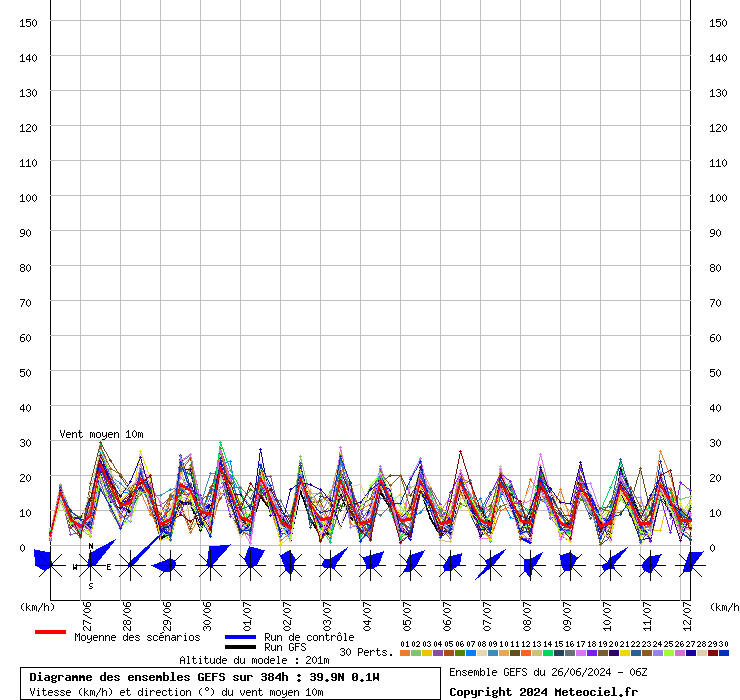Viewport: 740px width, 700px height.
Task: Click the Meteociel.fr copyright text
Action: click(543, 692)
